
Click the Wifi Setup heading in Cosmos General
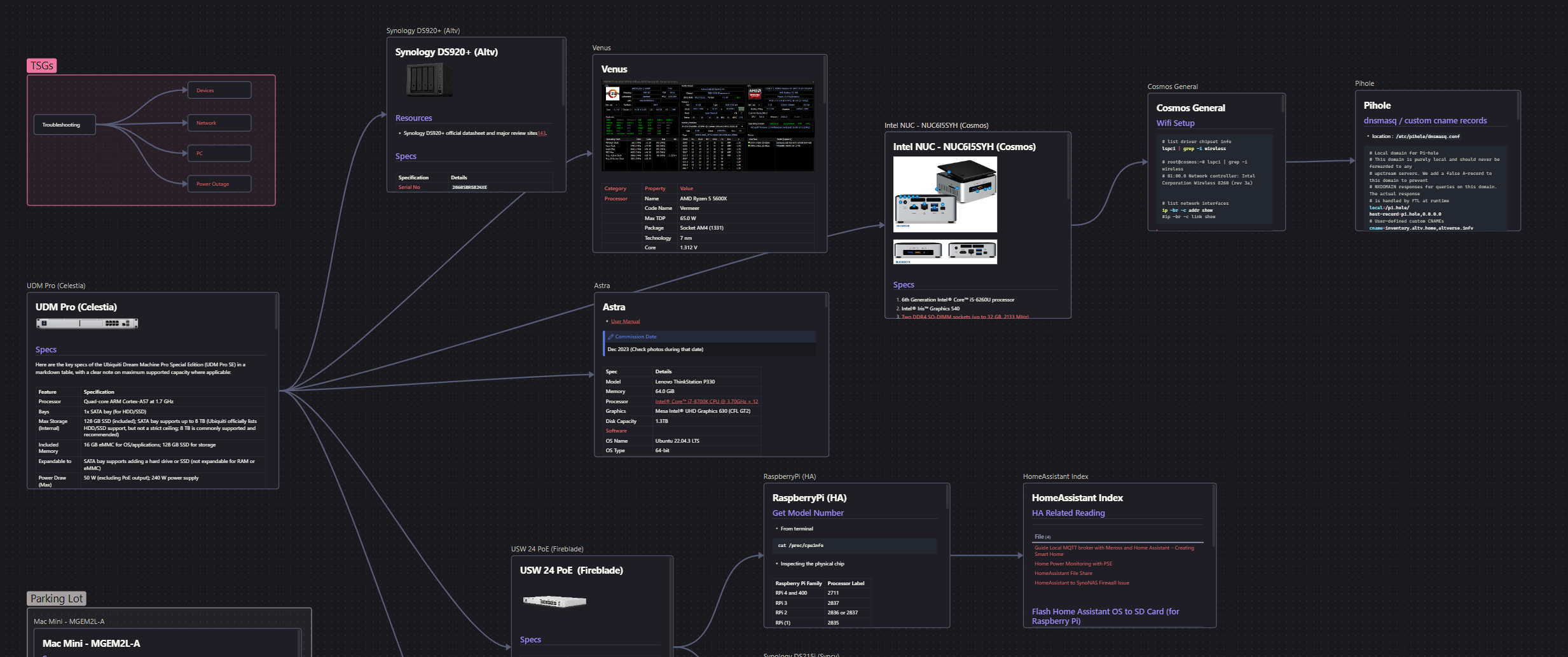point(1175,123)
